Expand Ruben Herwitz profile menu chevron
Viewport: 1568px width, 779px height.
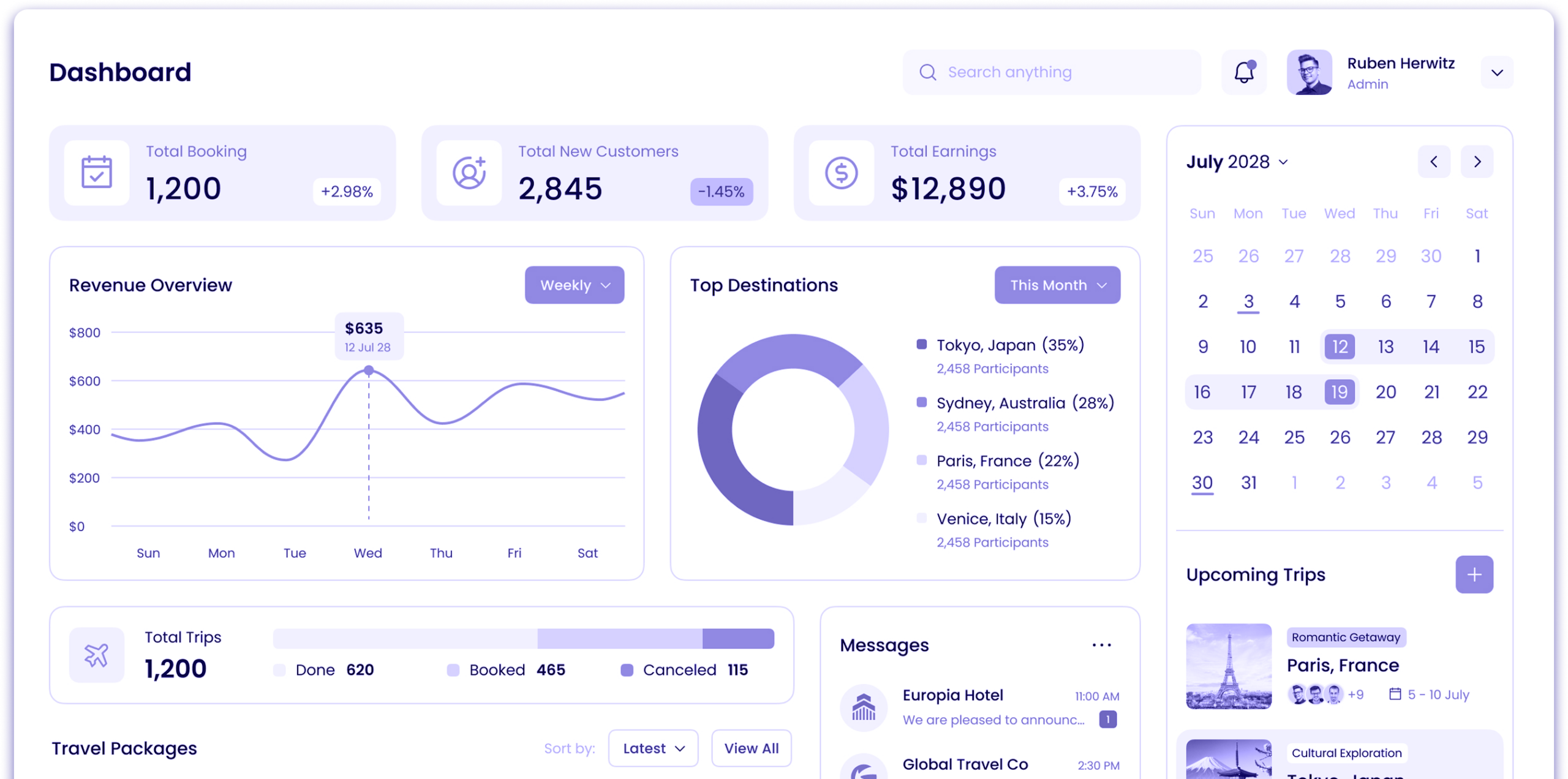(1497, 72)
